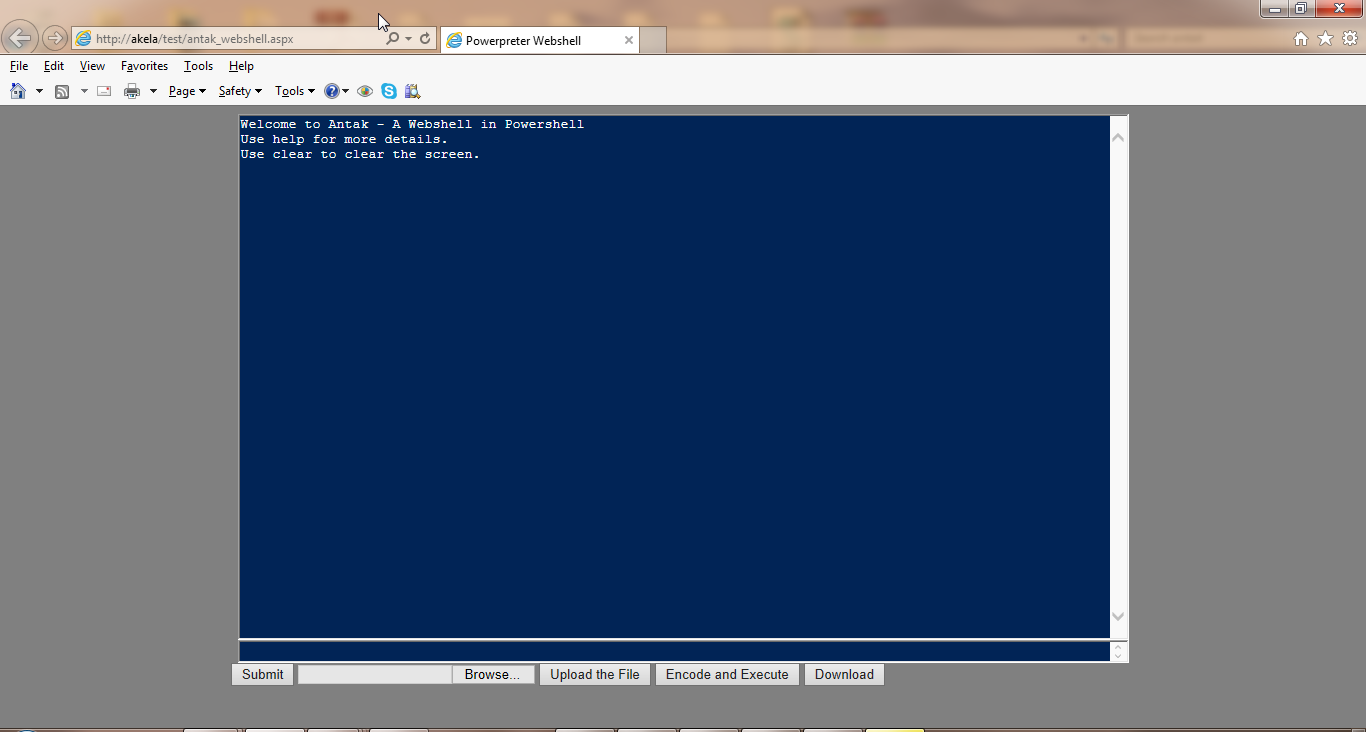Open the Edit menu

pos(54,66)
